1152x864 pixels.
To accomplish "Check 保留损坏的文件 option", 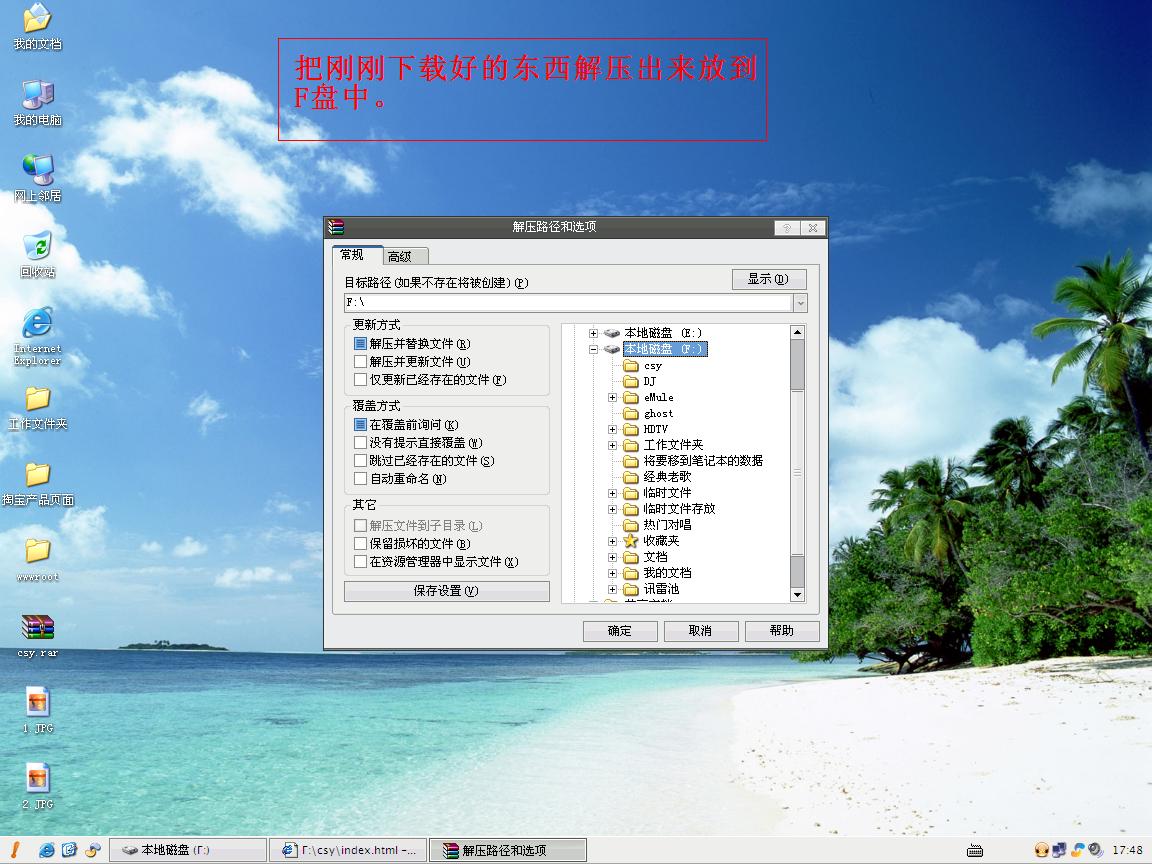I will [361, 543].
